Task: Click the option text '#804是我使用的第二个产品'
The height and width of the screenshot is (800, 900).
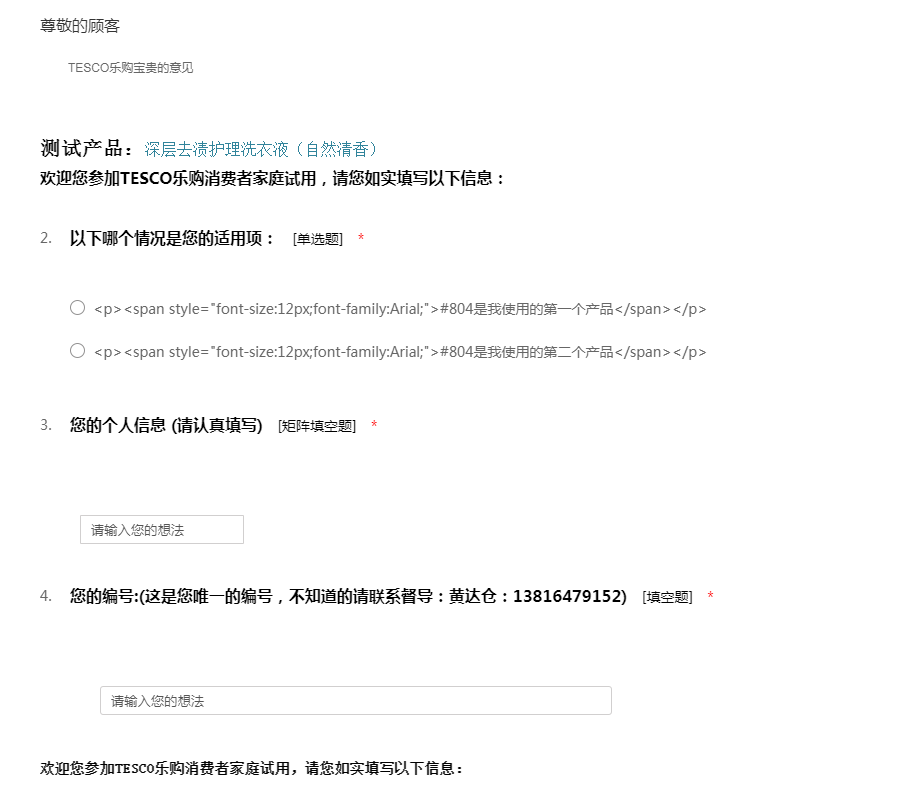Action: (400, 352)
